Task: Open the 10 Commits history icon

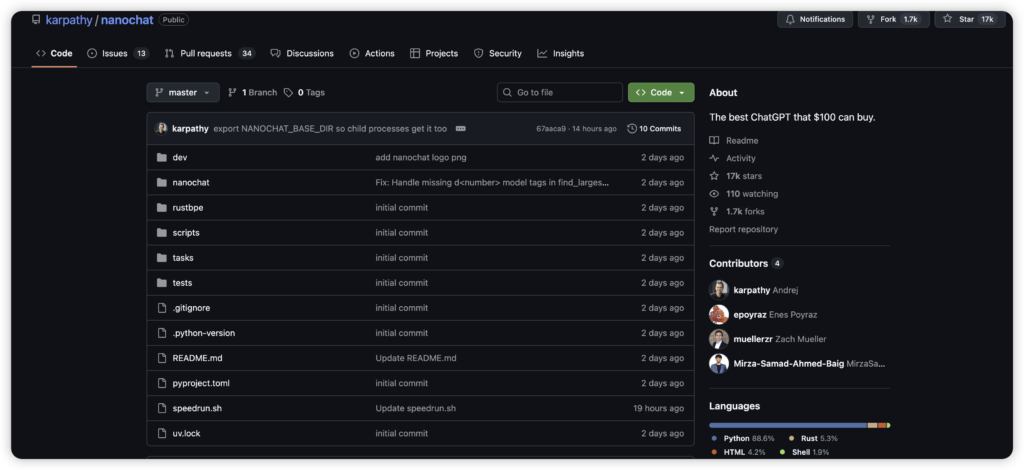Action: pos(632,129)
